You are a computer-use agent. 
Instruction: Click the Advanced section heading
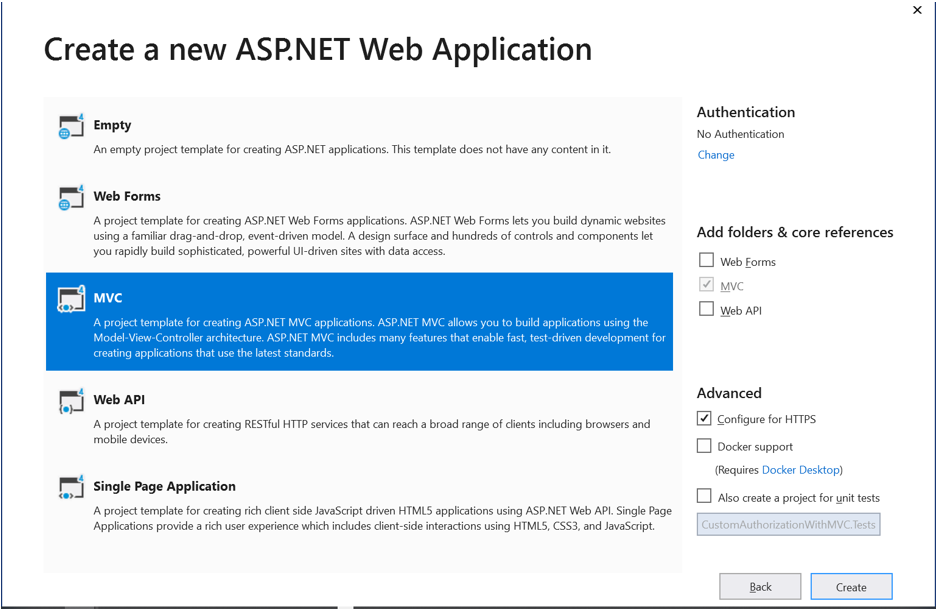coord(729,393)
